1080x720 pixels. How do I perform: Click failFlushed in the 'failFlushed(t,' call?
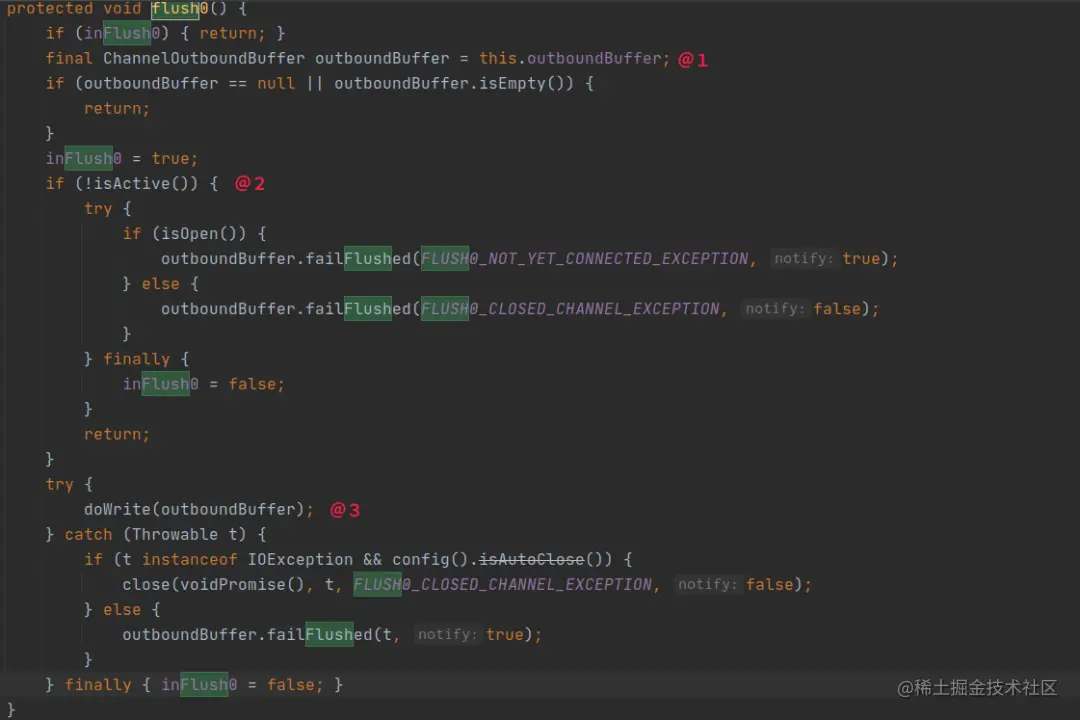tap(320, 635)
